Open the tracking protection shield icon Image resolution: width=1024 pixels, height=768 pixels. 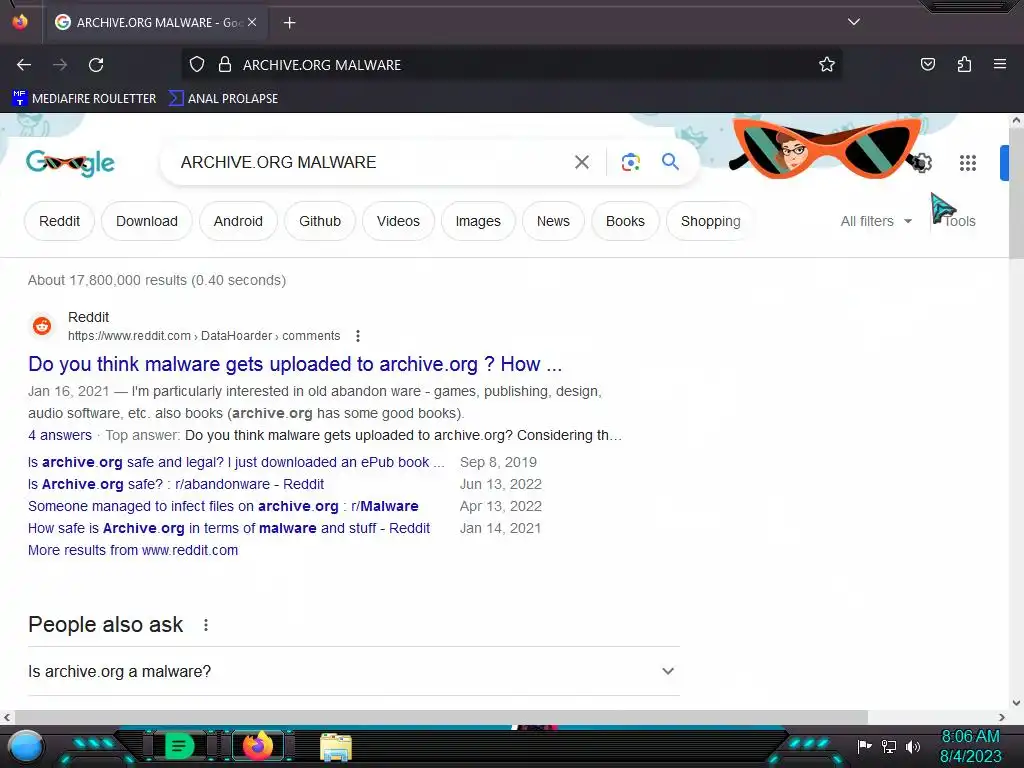click(x=197, y=65)
